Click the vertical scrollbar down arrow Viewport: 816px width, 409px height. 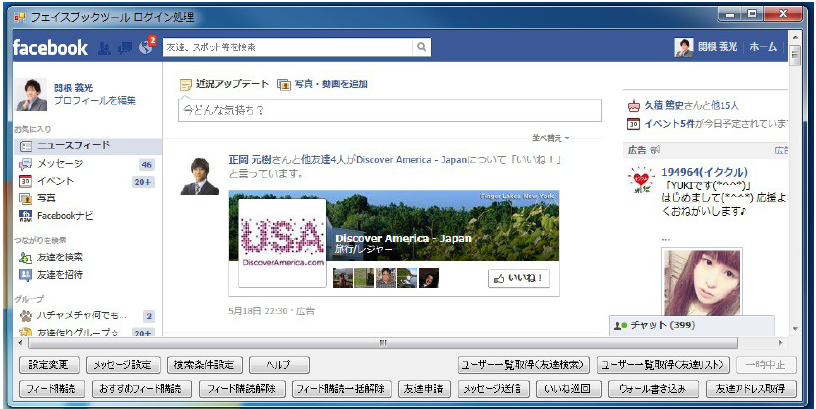(x=795, y=329)
